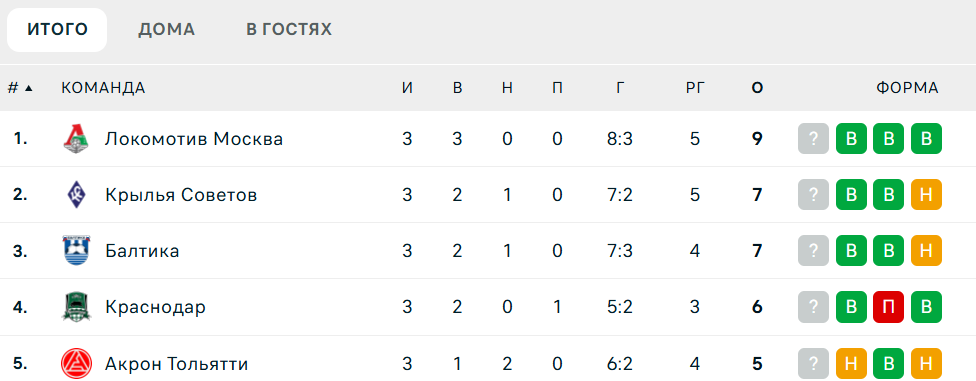This screenshot has height=381, width=976.
Task: Switch to the В ГОСТЯХ tab
Action: click(289, 29)
